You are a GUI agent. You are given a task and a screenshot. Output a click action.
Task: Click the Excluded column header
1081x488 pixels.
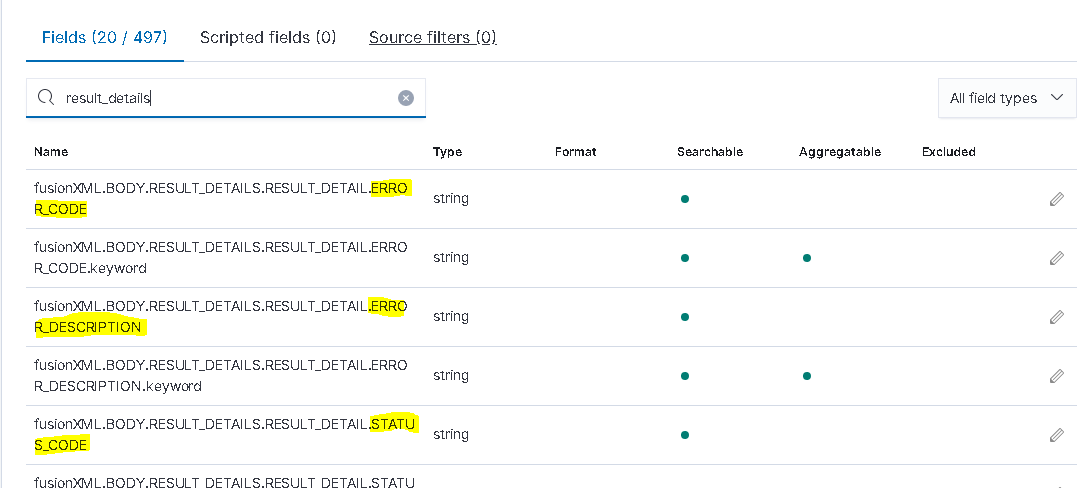pyautogui.click(x=948, y=152)
